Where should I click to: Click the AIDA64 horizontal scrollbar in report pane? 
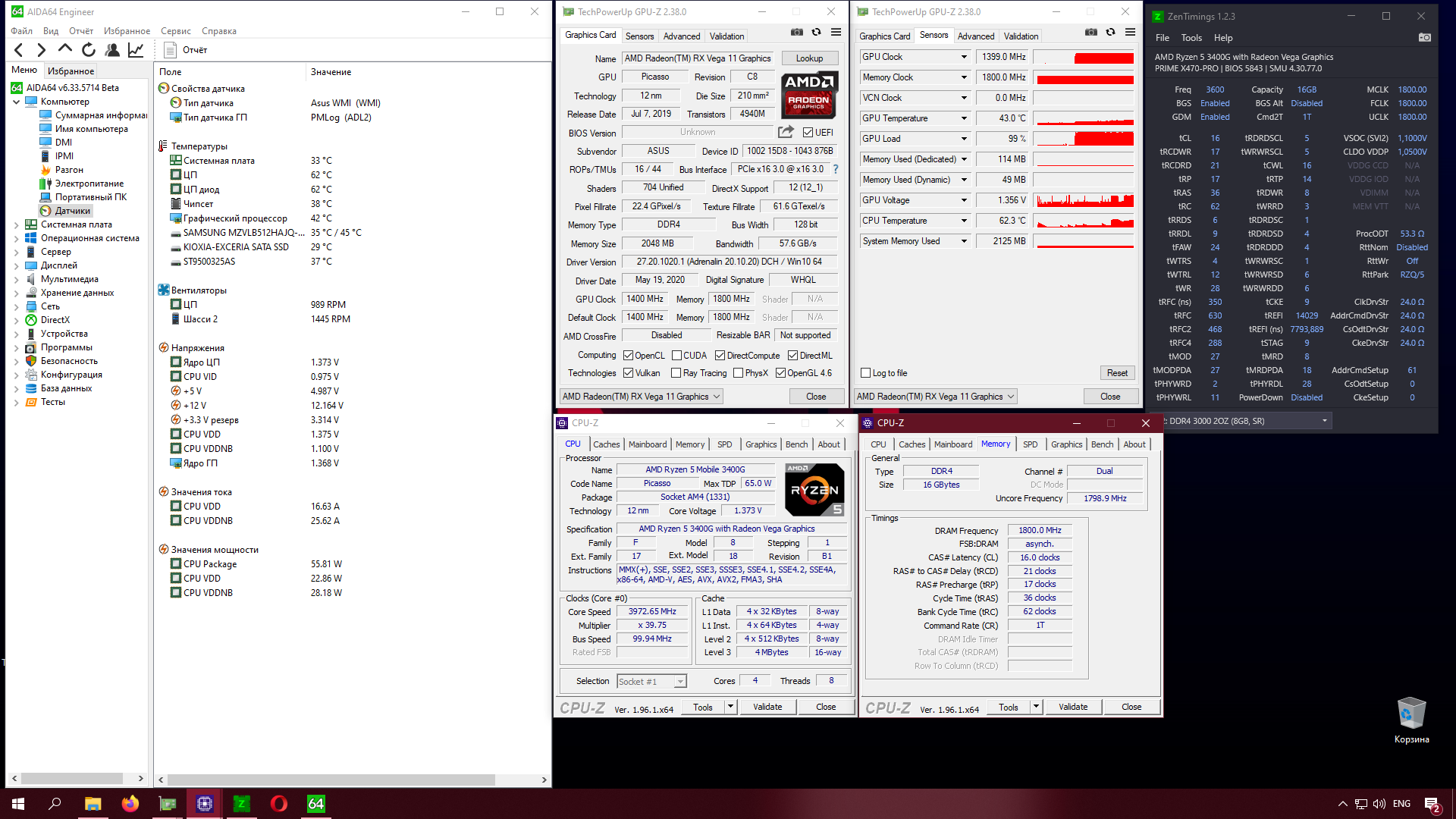331,780
